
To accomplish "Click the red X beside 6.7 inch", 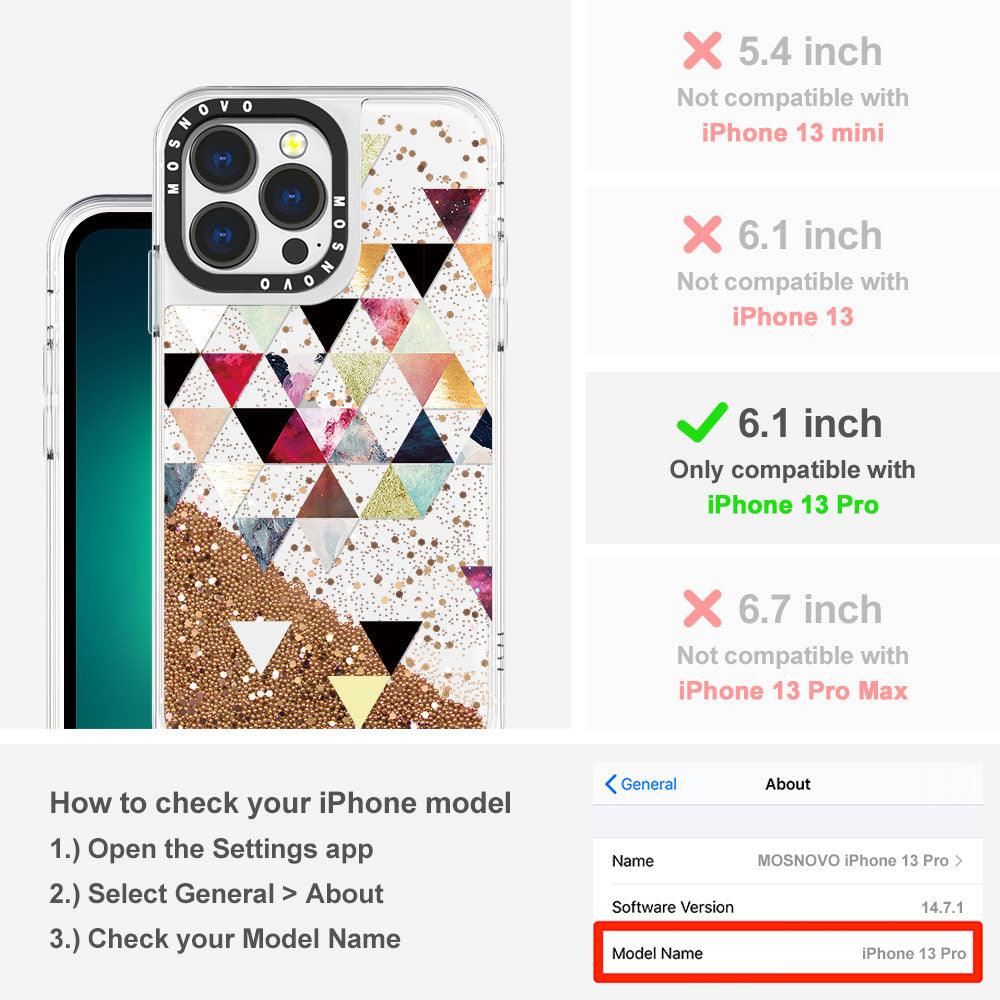I will click(x=702, y=608).
